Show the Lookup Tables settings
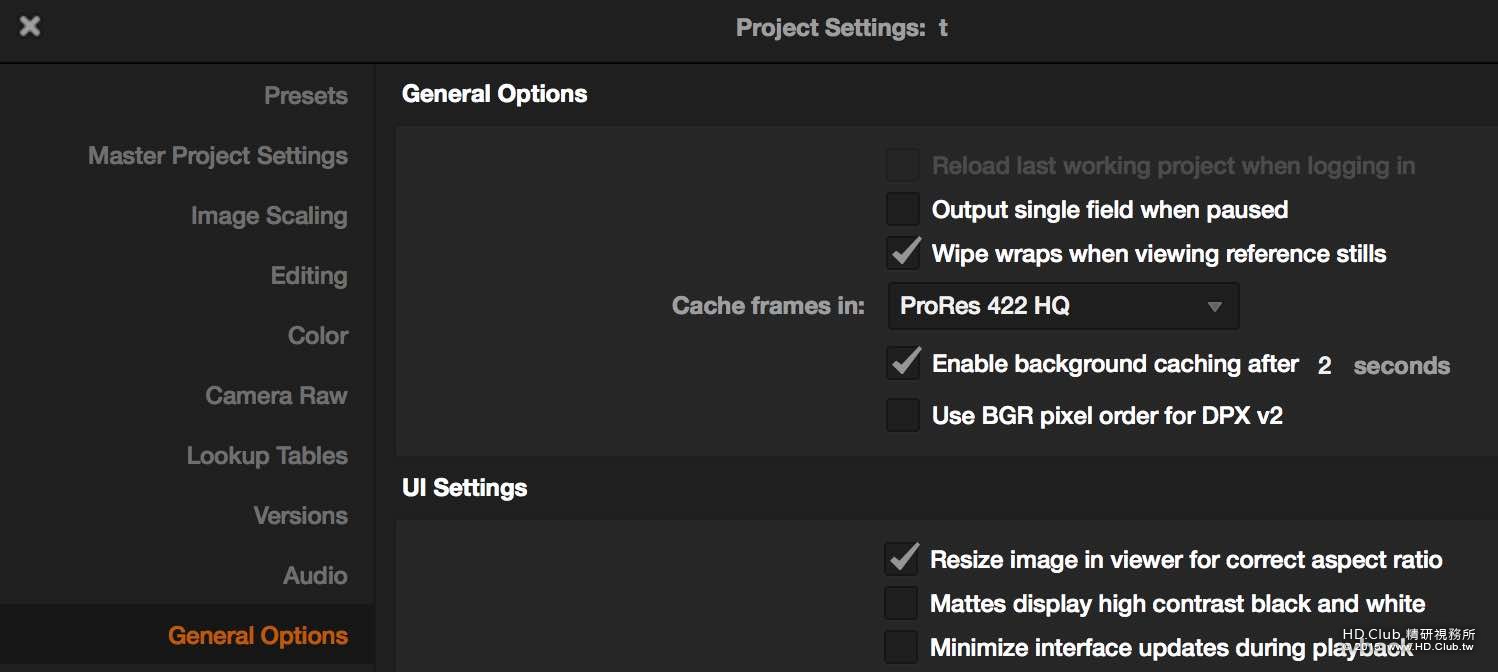Screen dimensions: 1498x672 [267, 456]
